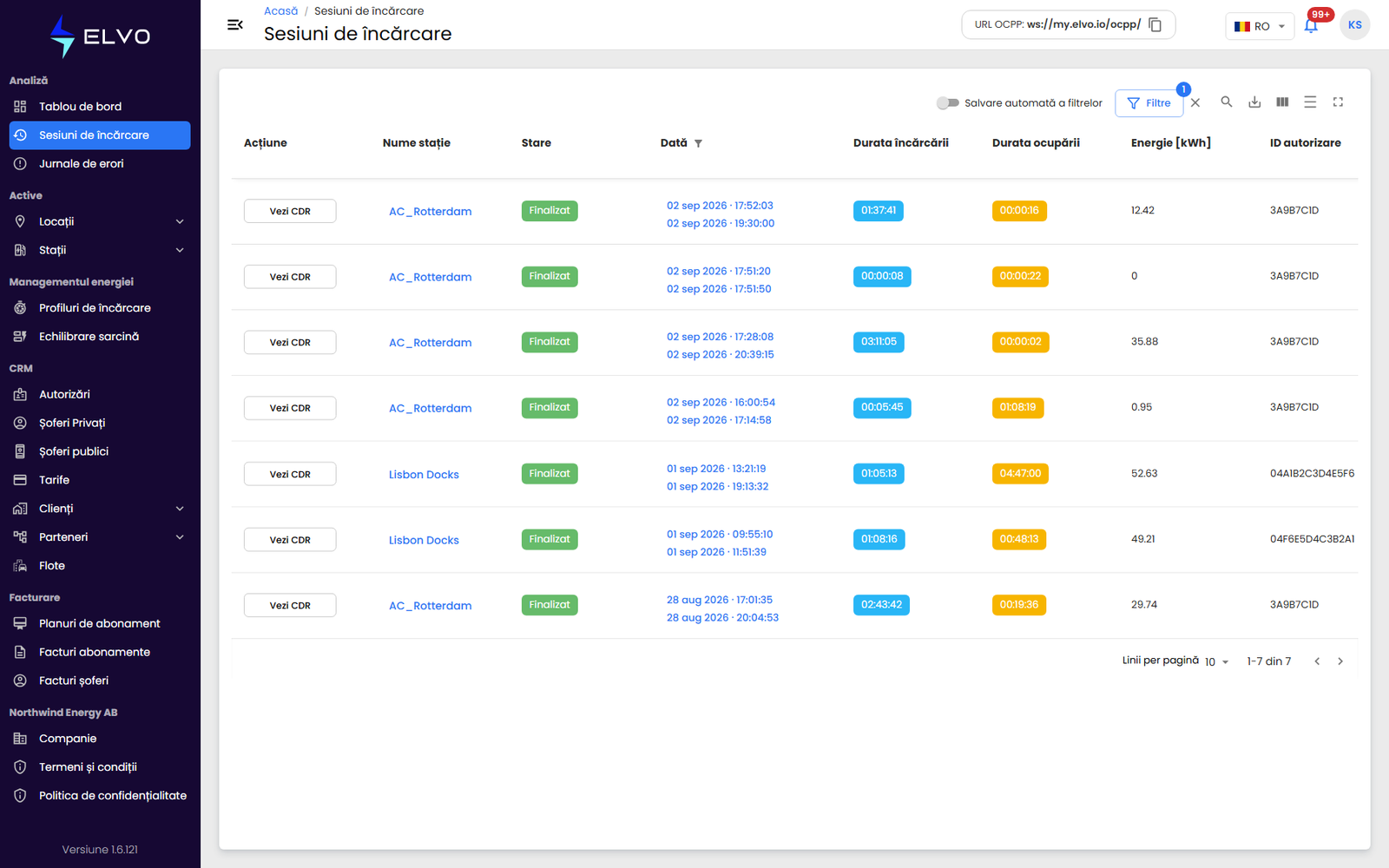Open Echilibrare sarcină

pyautogui.click(x=100, y=337)
